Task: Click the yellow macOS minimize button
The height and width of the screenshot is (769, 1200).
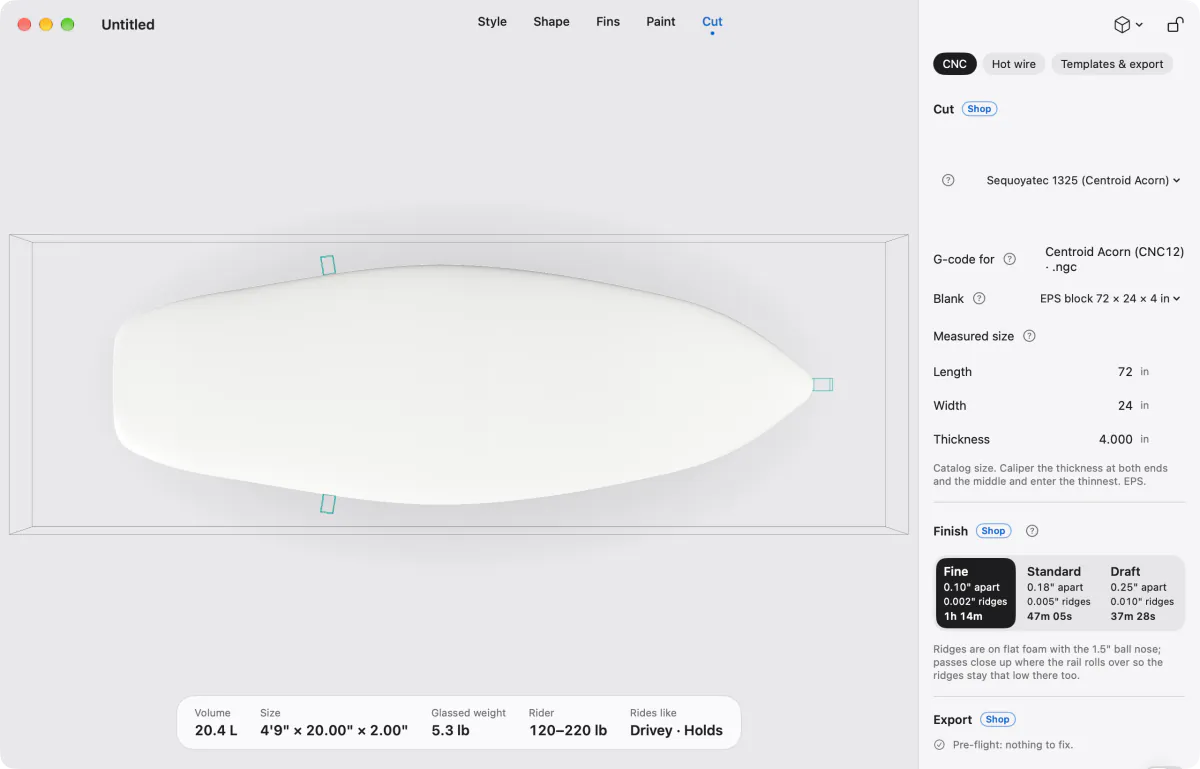Action: click(45, 24)
